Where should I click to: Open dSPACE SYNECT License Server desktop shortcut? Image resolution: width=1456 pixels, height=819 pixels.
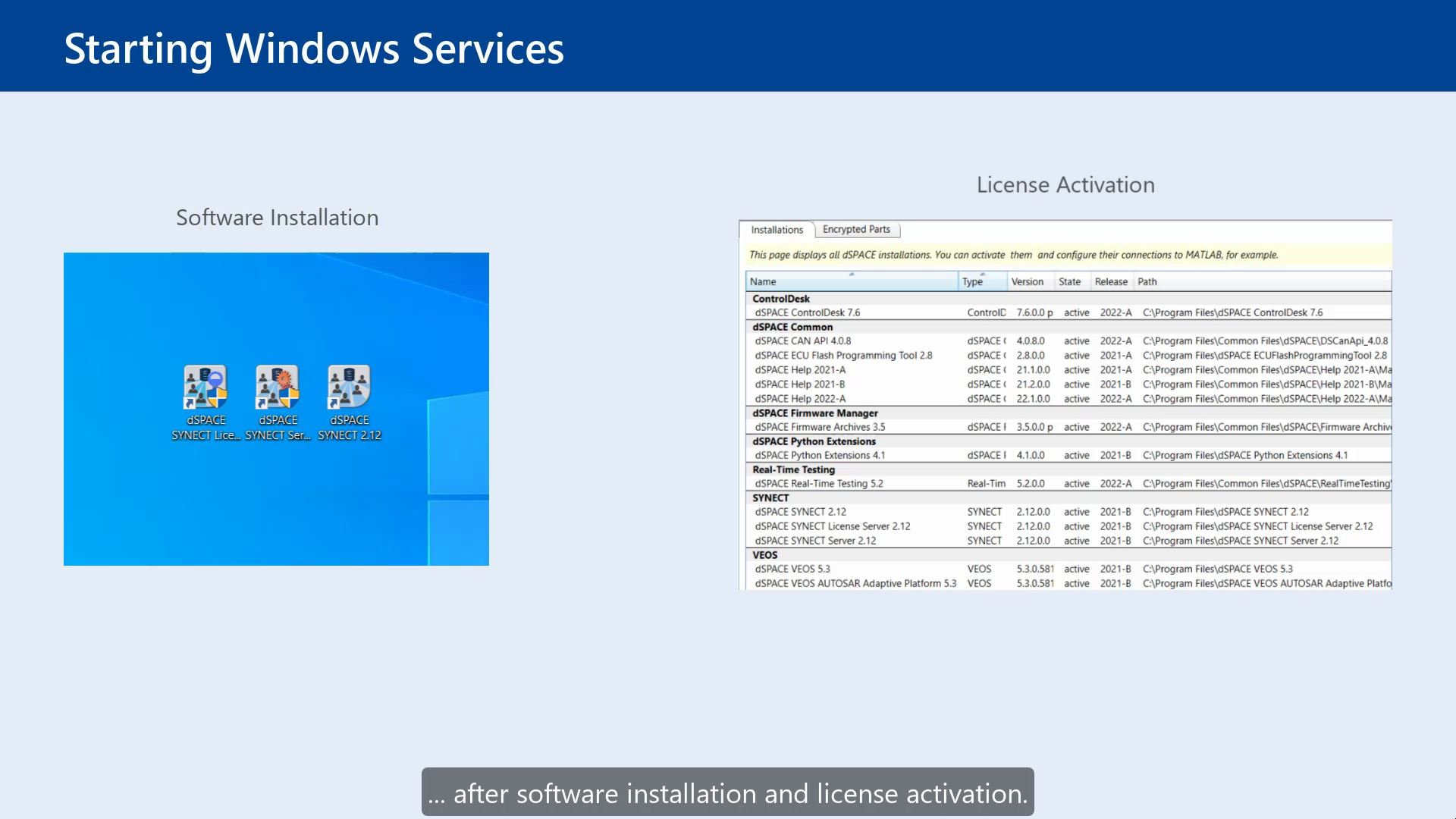tap(206, 403)
